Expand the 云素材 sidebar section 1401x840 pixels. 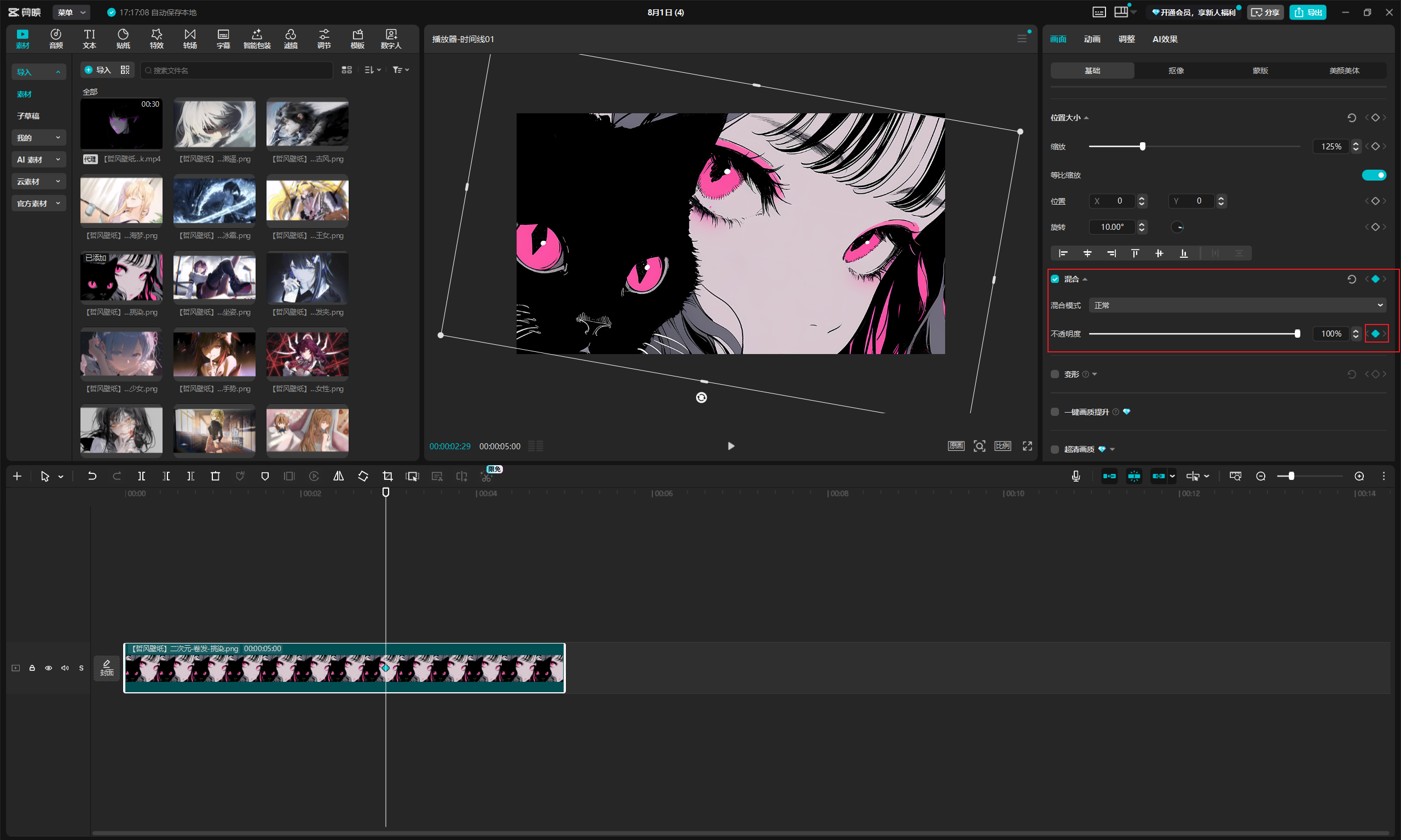[x=38, y=181]
